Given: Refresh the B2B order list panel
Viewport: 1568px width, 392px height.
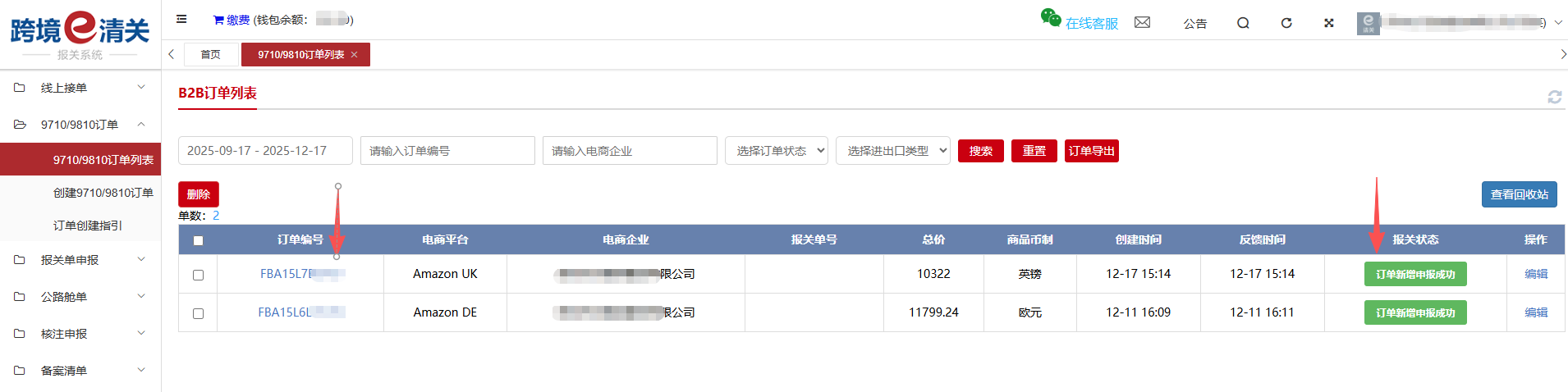Looking at the screenshot, I should (1554, 97).
